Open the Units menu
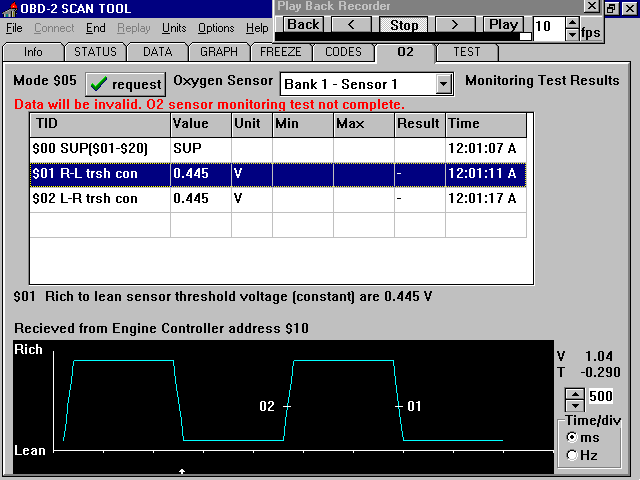 [173, 28]
